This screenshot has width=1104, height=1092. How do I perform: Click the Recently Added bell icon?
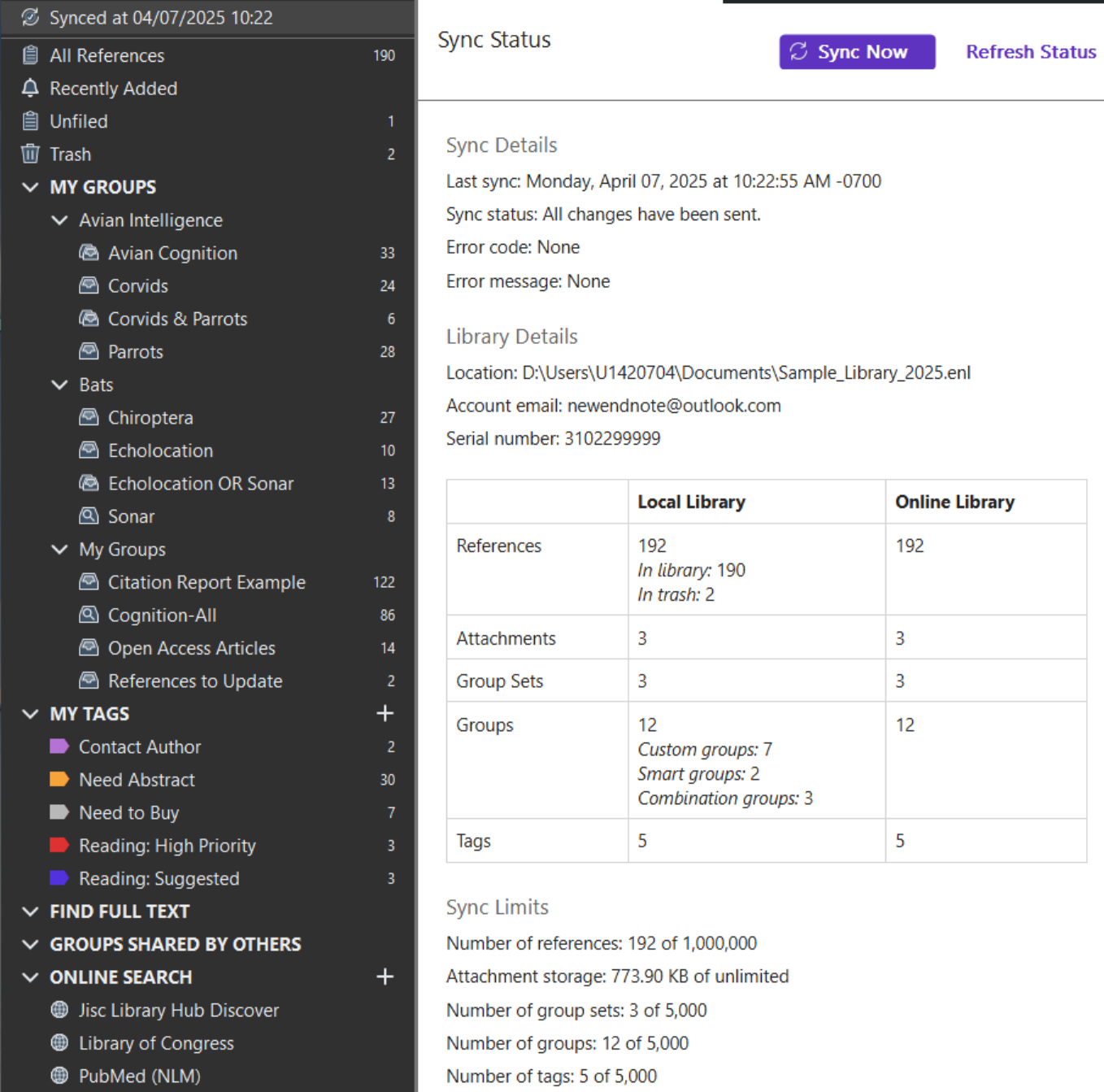point(29,88)
